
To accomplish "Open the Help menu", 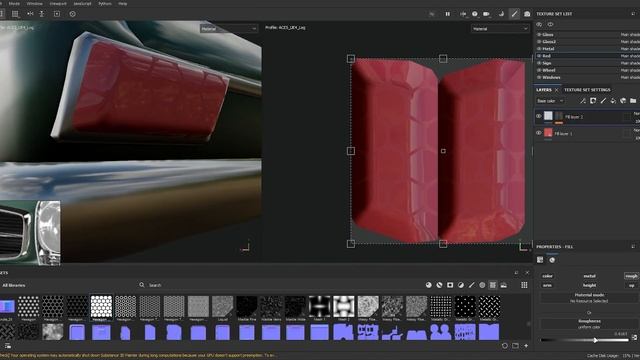I will [x=122, y=3].
